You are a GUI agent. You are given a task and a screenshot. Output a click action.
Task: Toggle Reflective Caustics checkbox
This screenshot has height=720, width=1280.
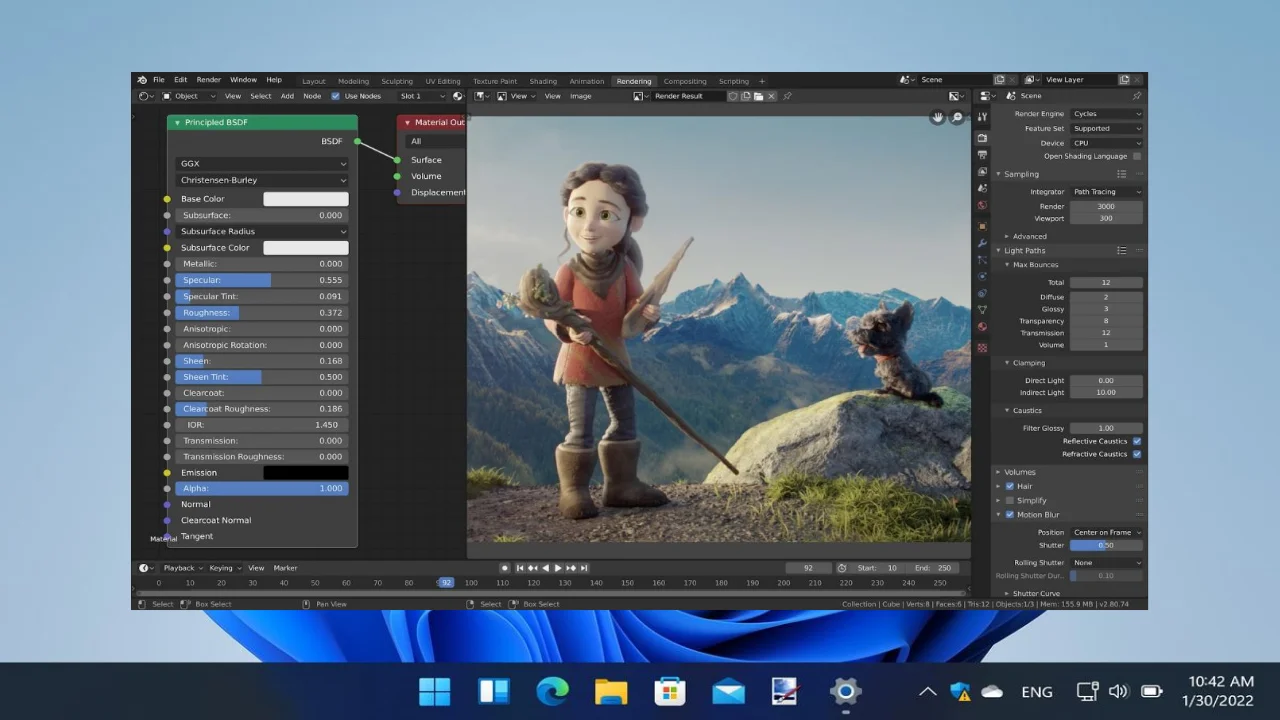1137,441
